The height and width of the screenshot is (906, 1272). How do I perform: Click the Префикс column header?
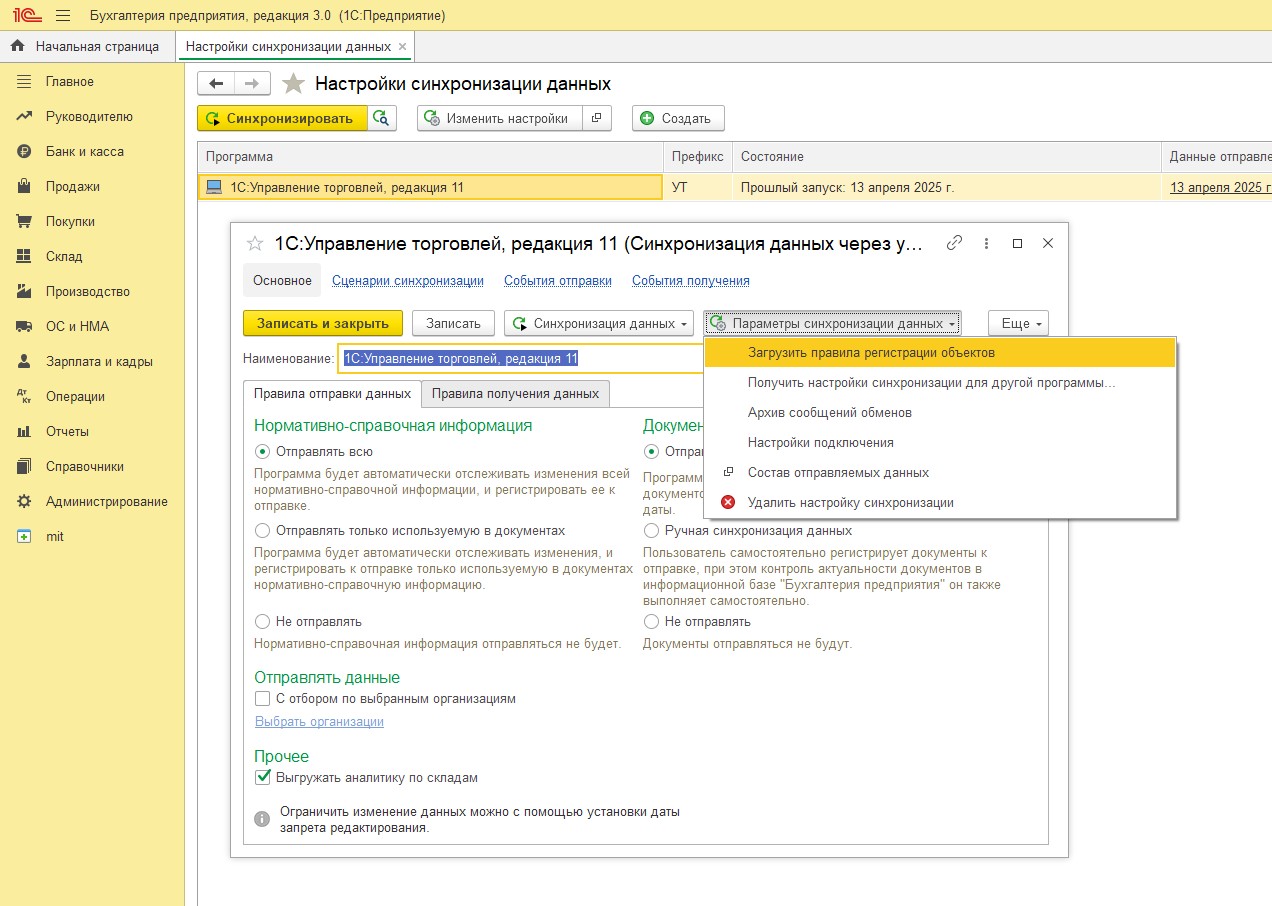coord(698,157)
